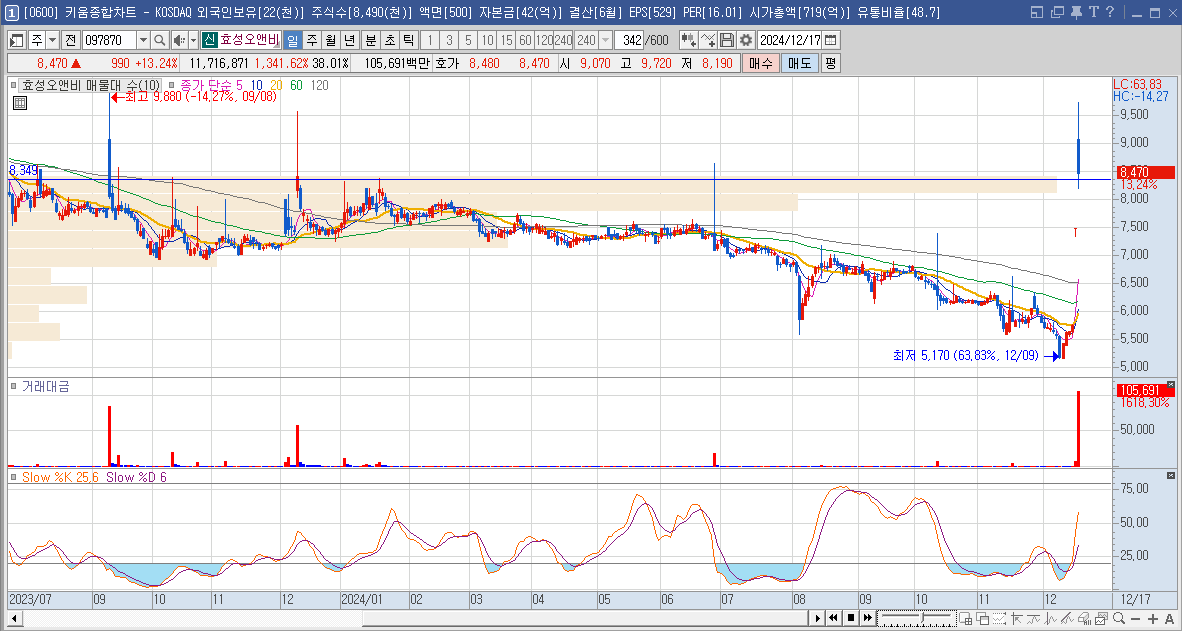Select the 주 weekly period button
Screen dimensions: 1182x631
click(x=311, y=40)
